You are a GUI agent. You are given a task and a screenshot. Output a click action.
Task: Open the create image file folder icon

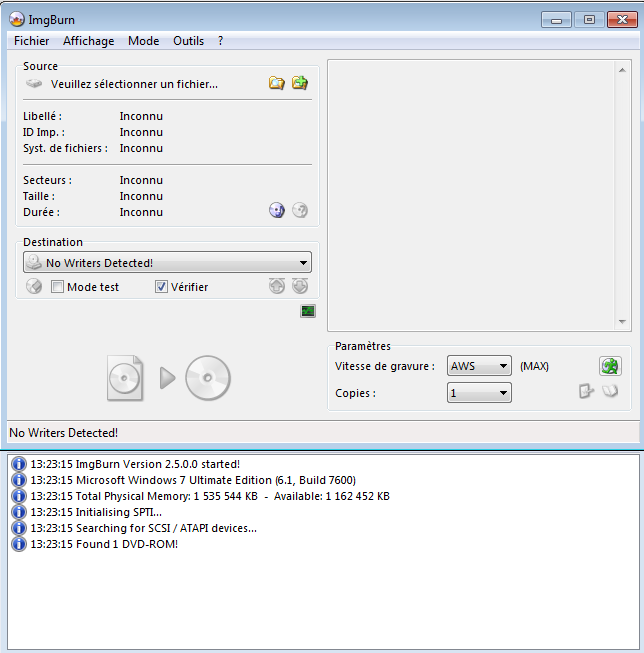[x=300, y=83]
